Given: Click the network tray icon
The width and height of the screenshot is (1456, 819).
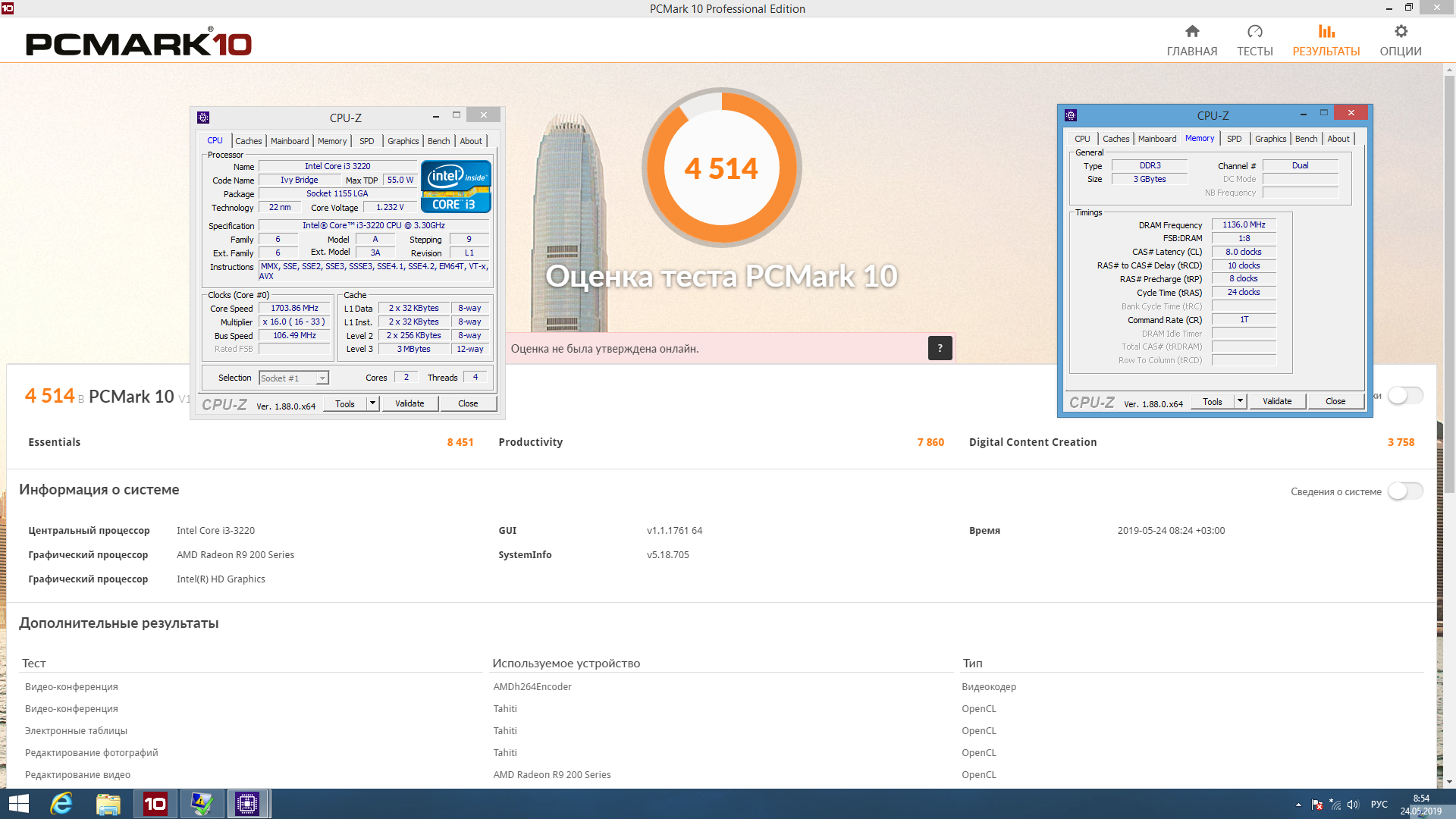Looking at the screenshot, I should [x=1335, y=805].
